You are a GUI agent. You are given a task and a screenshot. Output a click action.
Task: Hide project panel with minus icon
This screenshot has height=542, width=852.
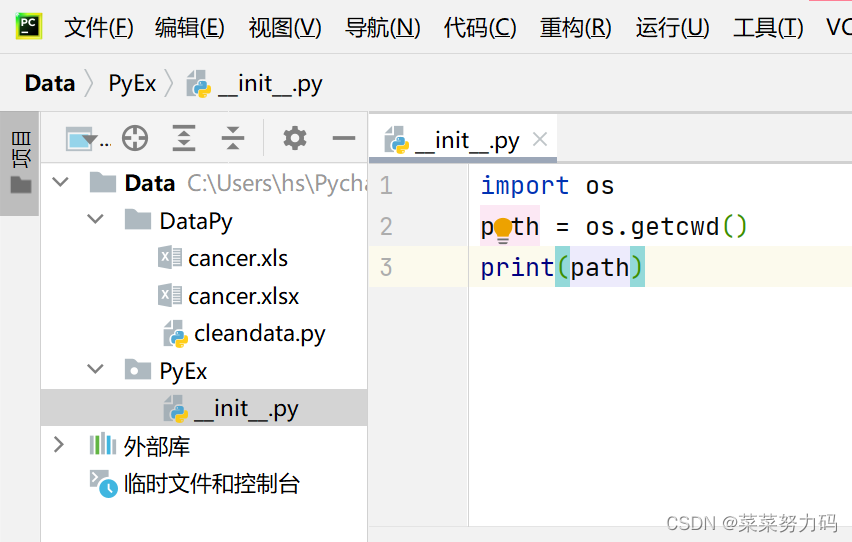point(343,138)
